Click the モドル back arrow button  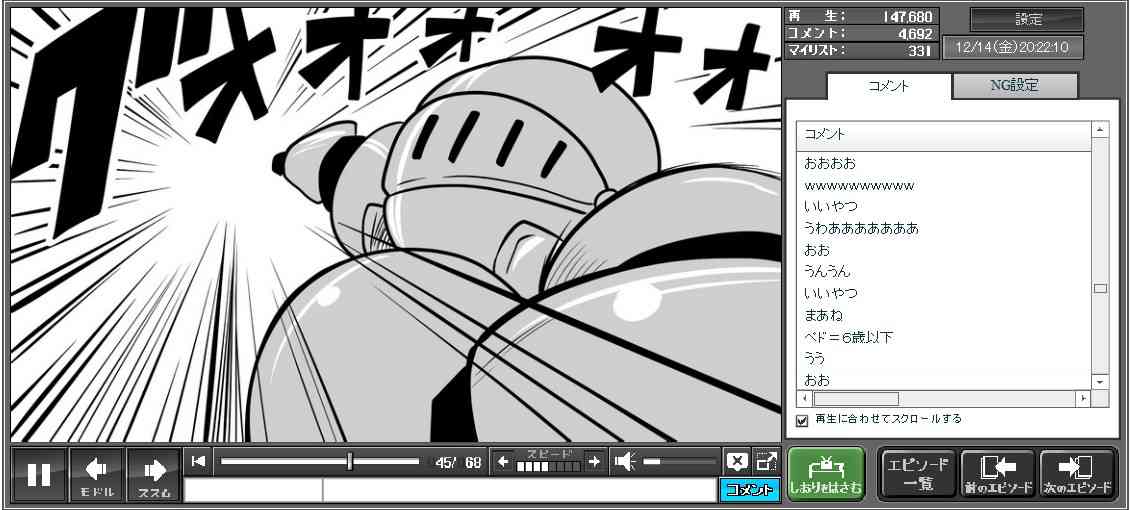coord(97,474)
